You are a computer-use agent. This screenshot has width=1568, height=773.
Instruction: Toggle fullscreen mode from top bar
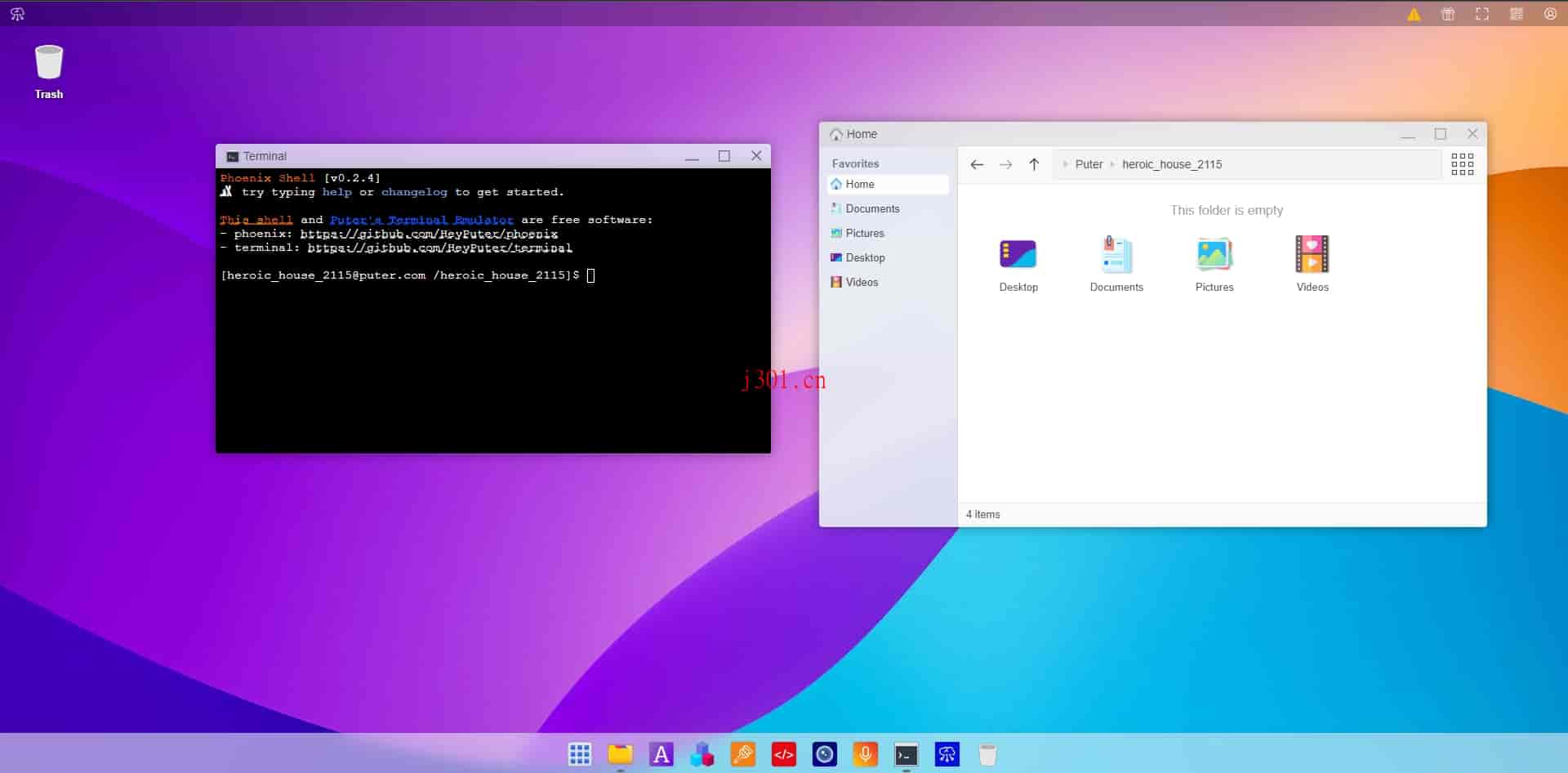tap(1482, 14)
